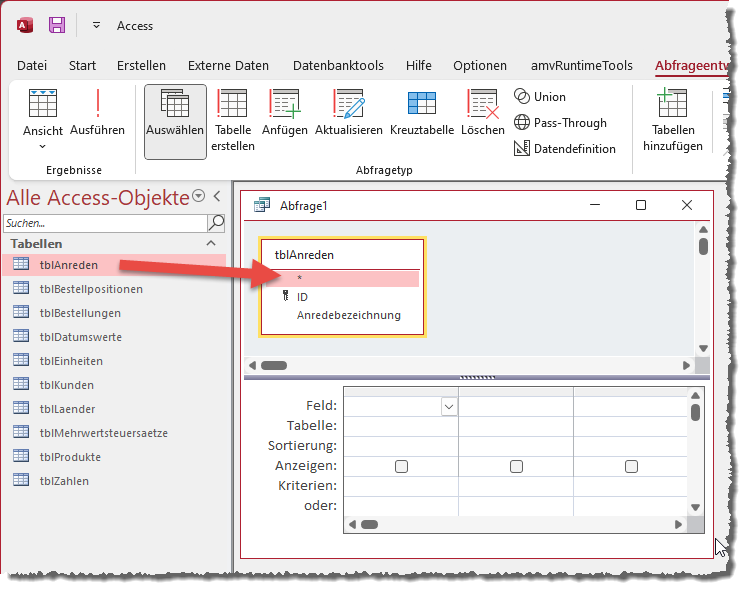The image size is (747, 591).
Task: Open the Feld dropdown in first column
Action: tap(449, 406)
